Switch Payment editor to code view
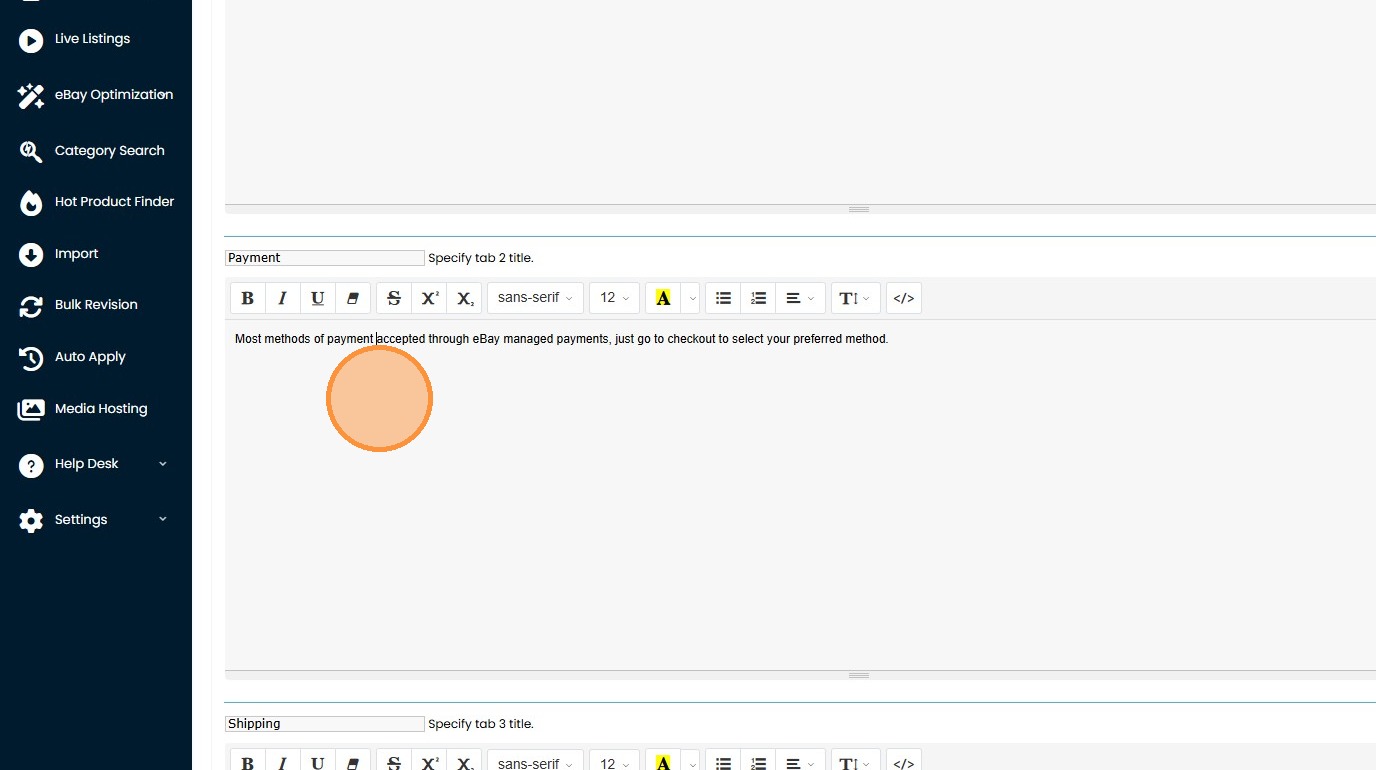1376x770 pixels. pos(904,298)
